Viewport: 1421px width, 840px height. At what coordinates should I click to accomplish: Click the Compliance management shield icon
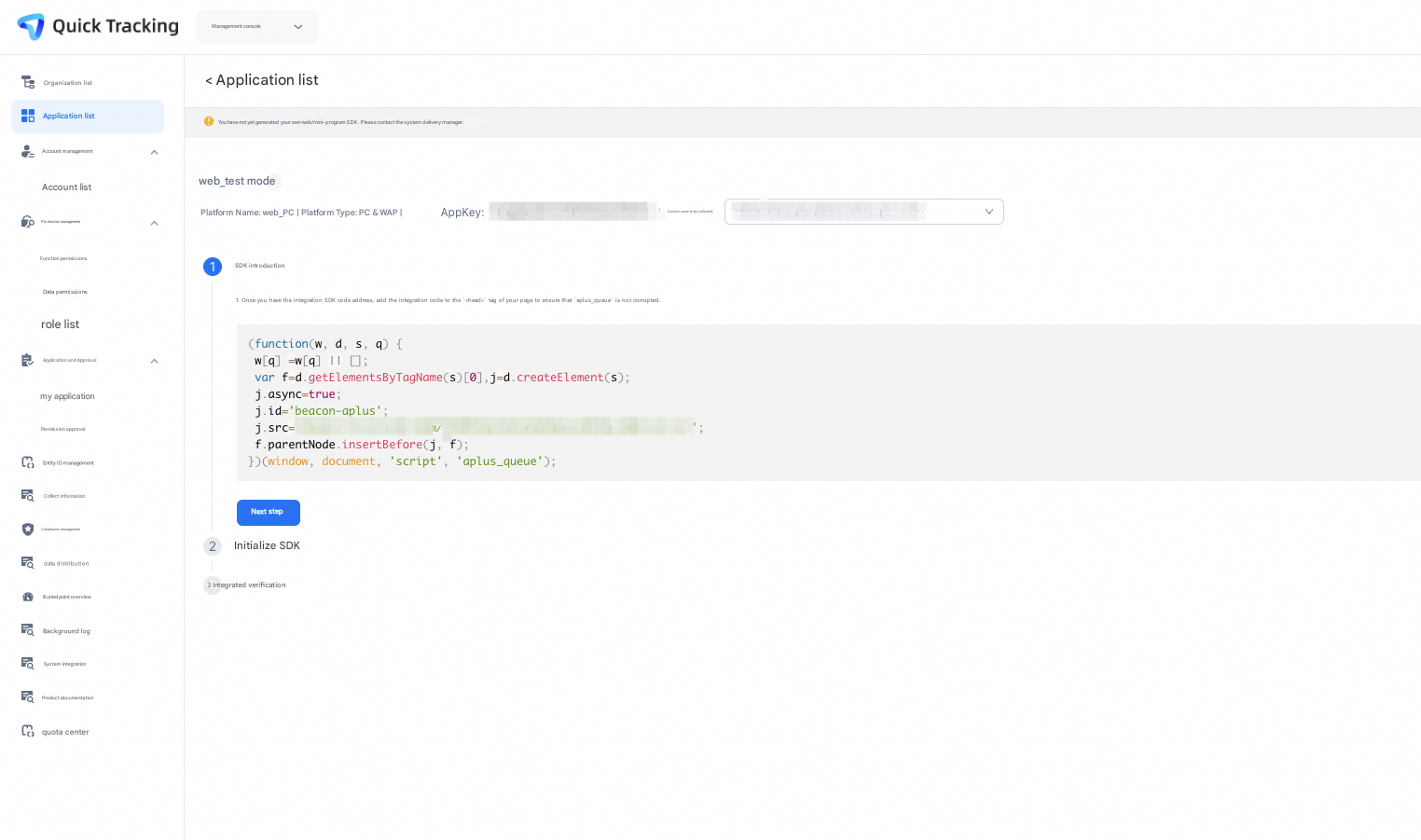pos(28,530)
